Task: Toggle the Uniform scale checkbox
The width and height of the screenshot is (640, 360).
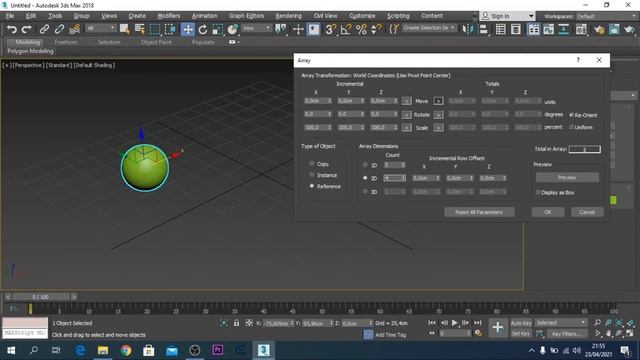Action: click(x=571, y=127)
